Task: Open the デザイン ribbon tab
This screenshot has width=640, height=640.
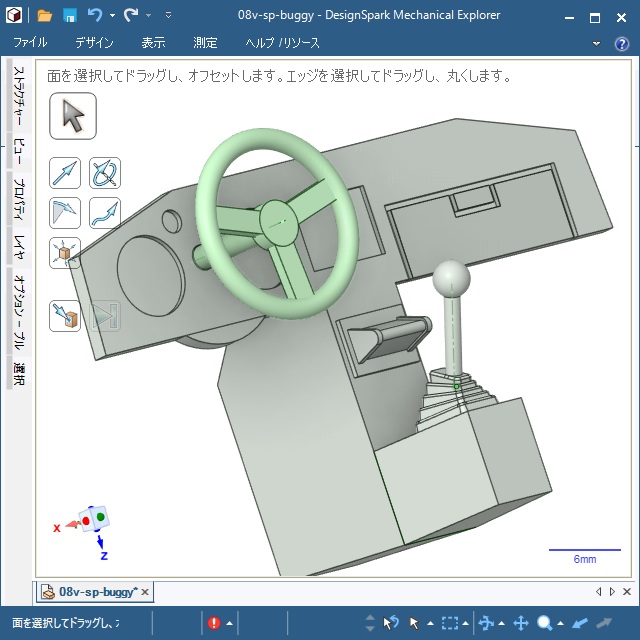Action: point(94,43)
